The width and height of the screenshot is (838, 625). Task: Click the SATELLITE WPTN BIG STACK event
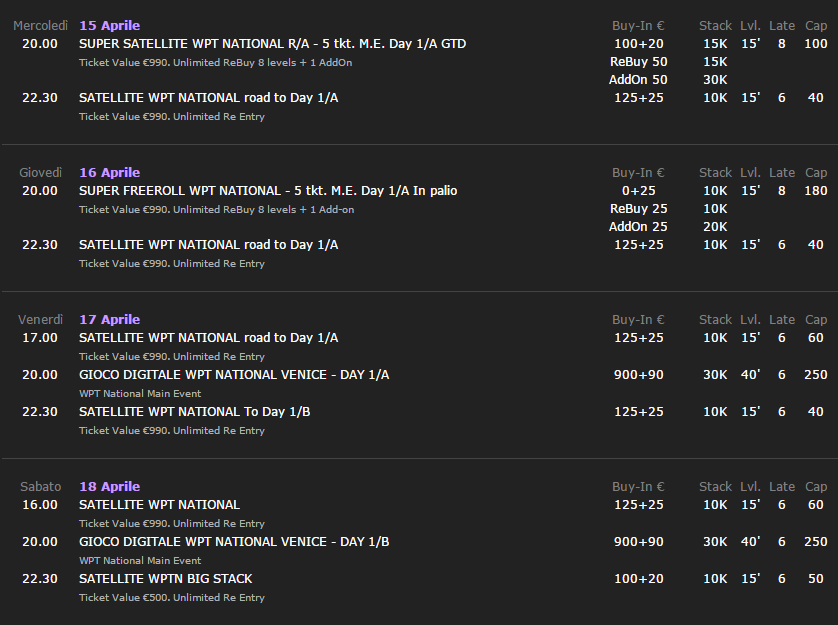[x=166, y=578]
